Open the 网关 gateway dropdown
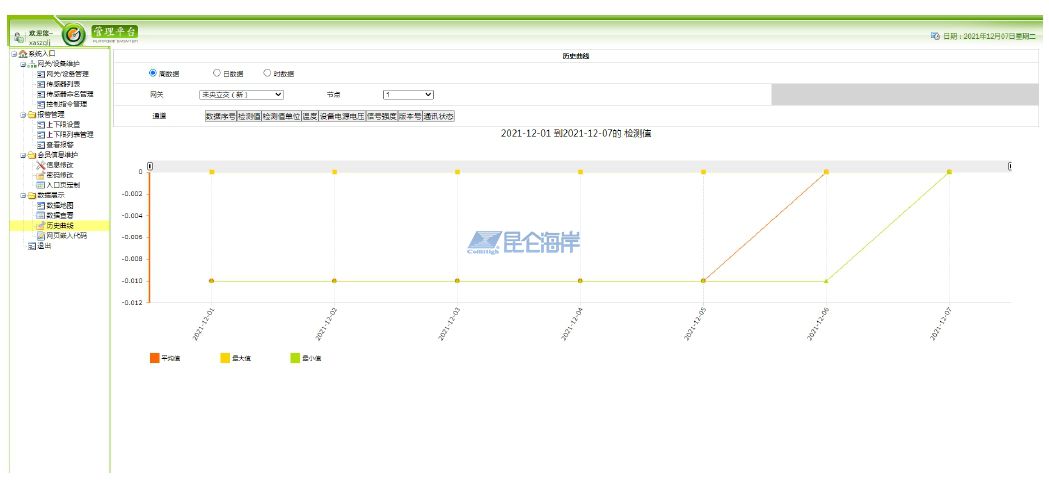 click(240, 94)
